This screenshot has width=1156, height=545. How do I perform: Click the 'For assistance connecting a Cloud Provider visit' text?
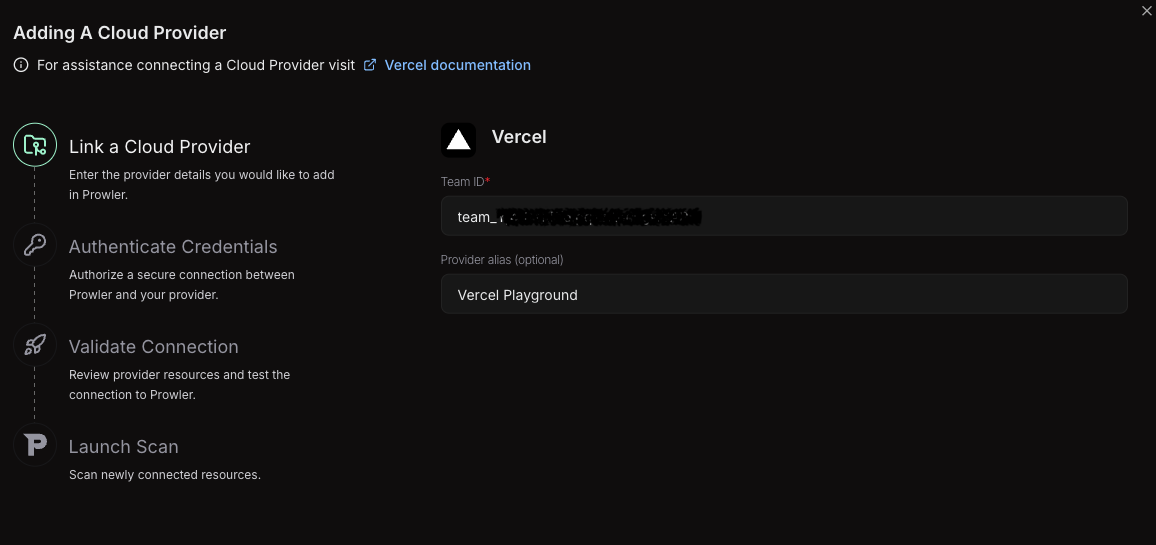196,65
